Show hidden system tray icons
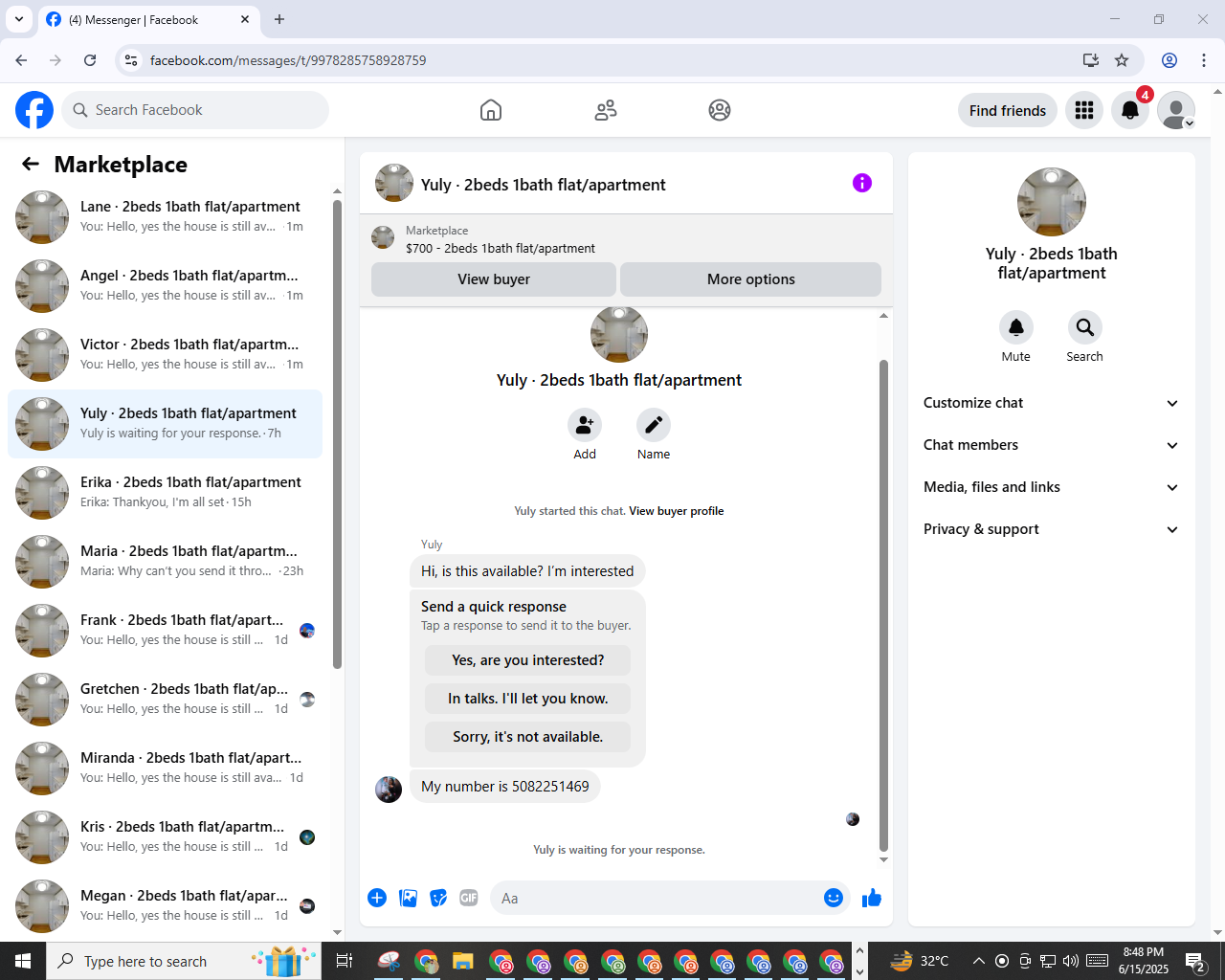Image resolution: width=1225 pixels, height=980 pixels. point(978,961)
